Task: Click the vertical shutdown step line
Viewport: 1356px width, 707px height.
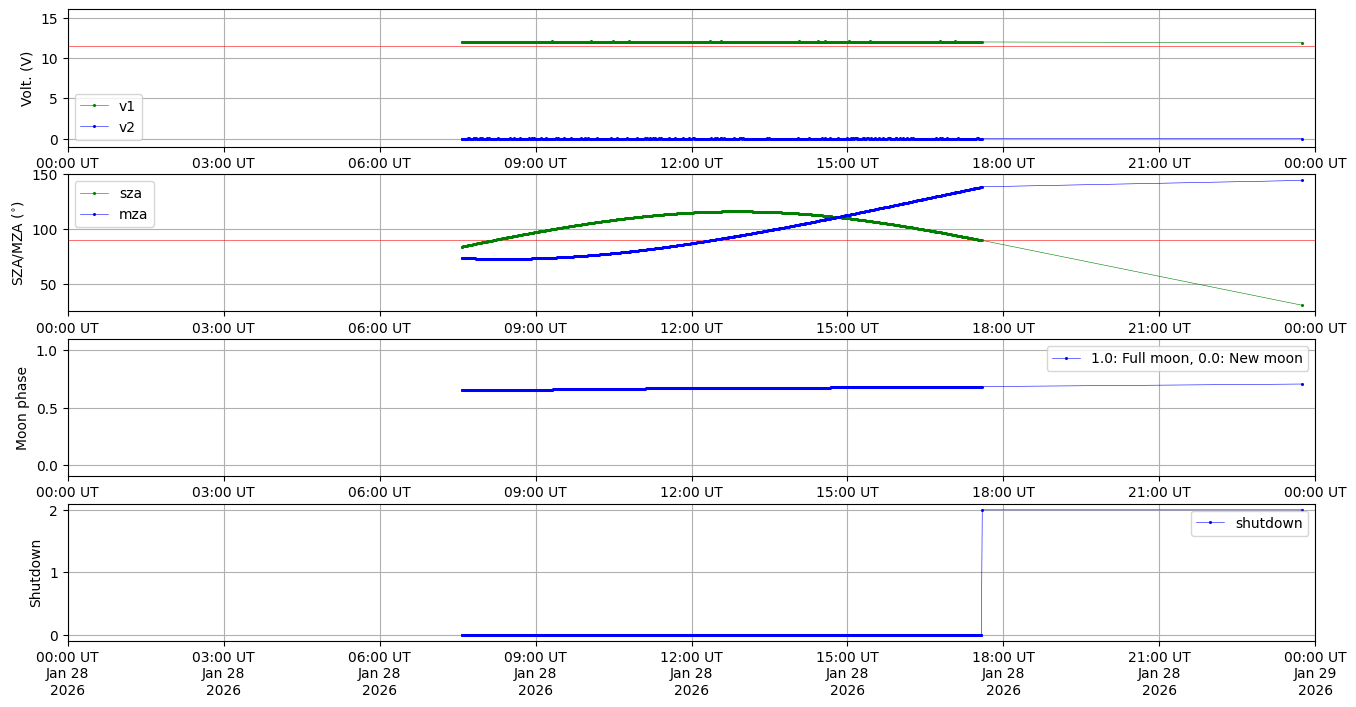Action: (982, 572)
